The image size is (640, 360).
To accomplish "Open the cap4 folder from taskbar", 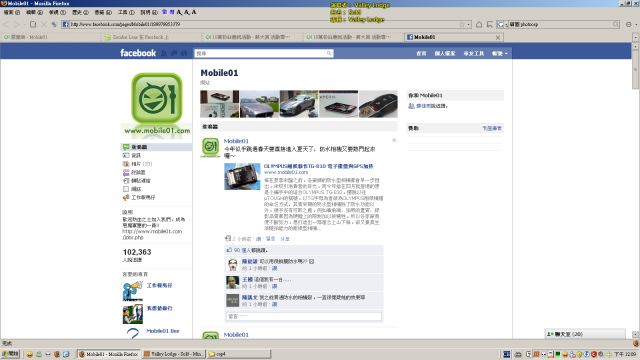I will (x=239, y=354).
